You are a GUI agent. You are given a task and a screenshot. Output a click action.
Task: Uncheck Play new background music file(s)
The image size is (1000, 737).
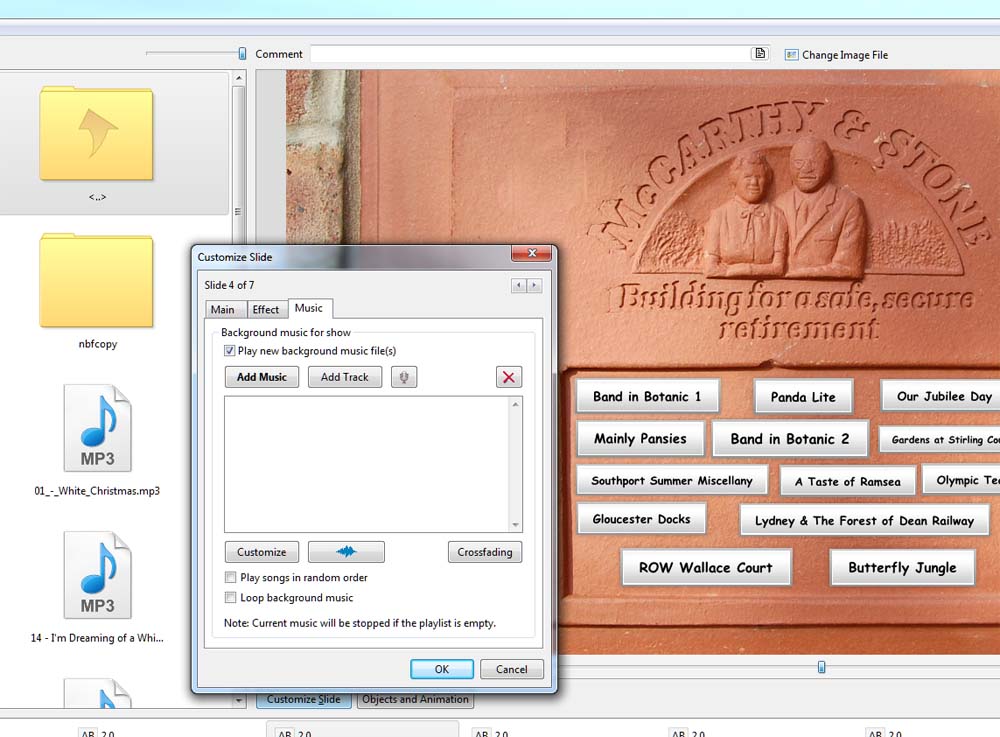pyautogui.click(x=230, y=351)
